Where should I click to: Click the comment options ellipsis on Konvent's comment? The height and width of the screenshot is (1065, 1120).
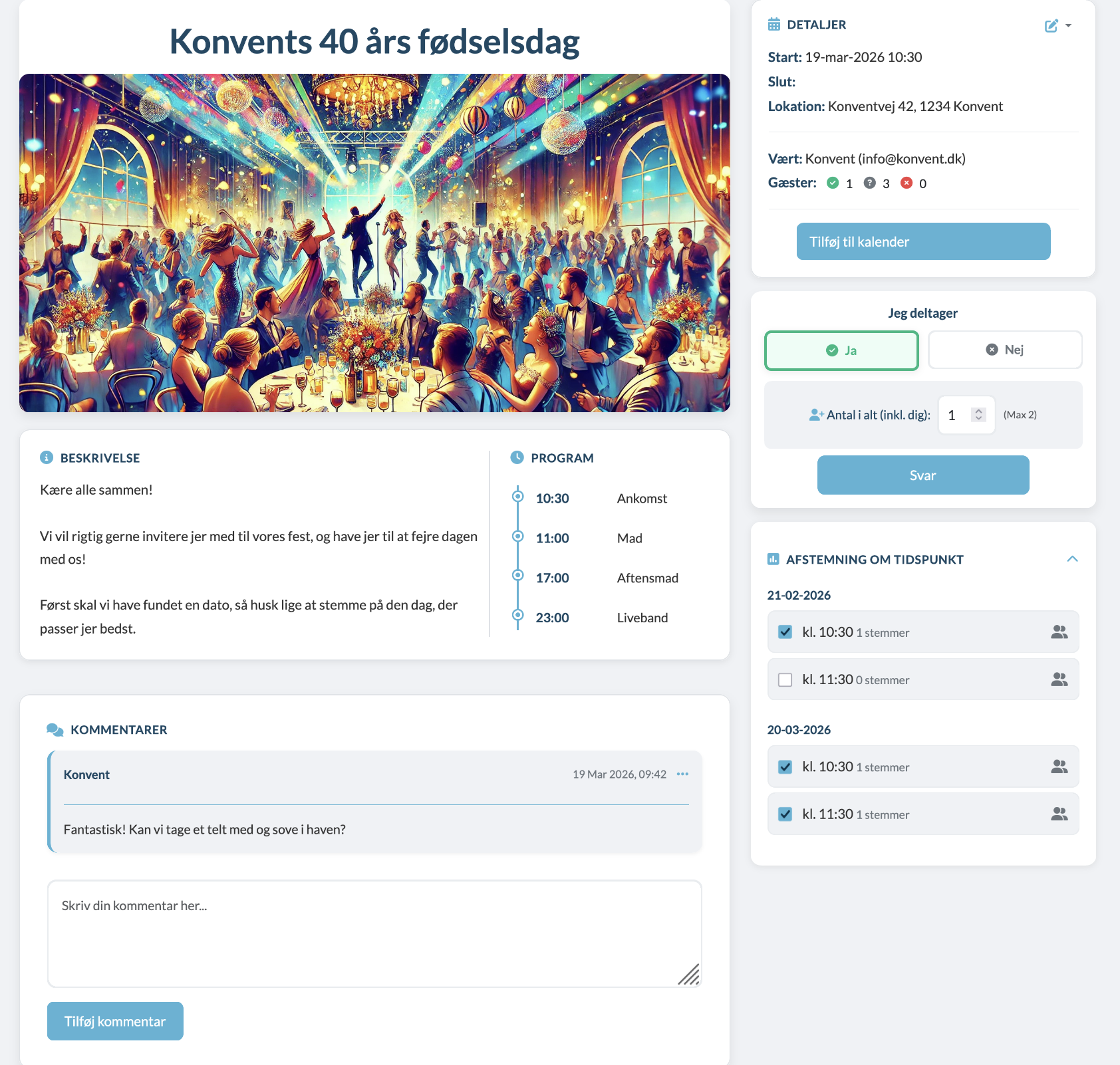[x=682, y=774]
